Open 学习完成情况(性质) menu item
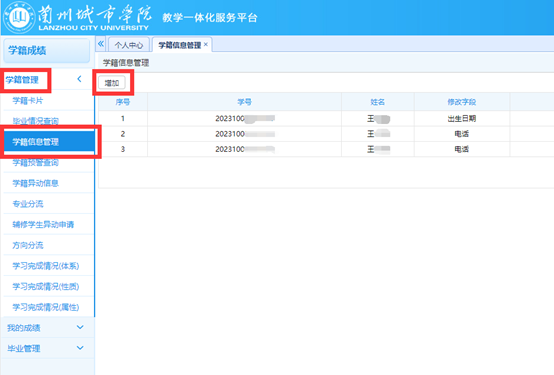Screen dimensions: 554x375 click(48, 286)
